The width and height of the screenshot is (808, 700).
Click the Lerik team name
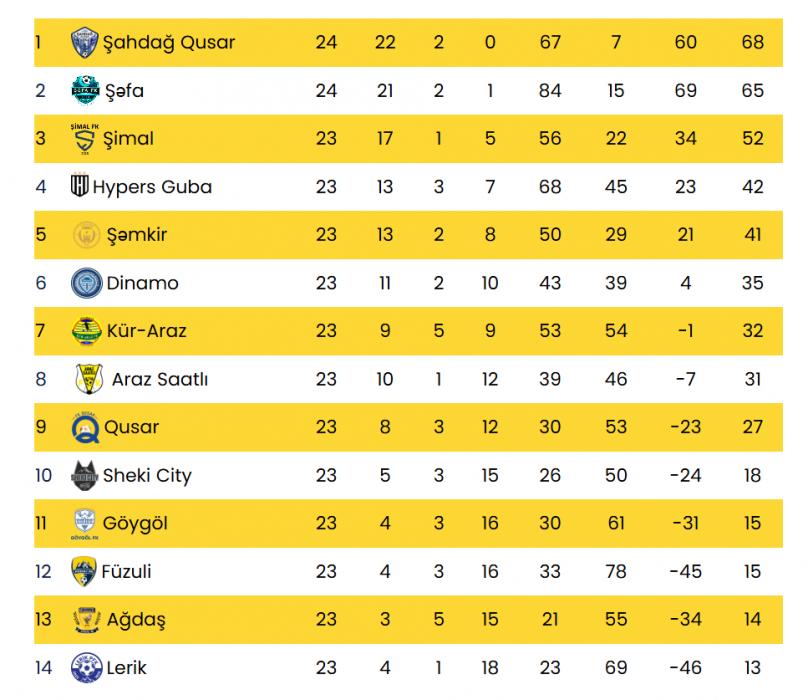(126, 668)
